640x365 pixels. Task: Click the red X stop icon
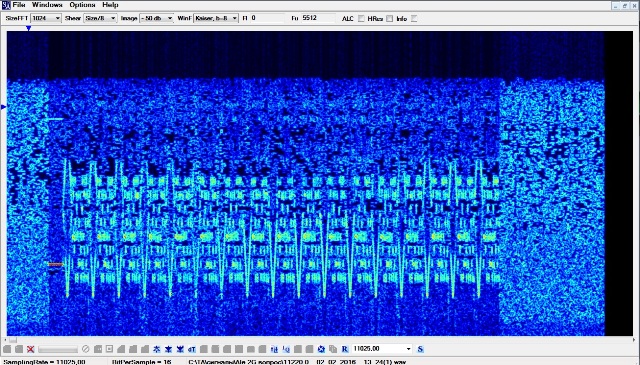(x=31, y=349)
